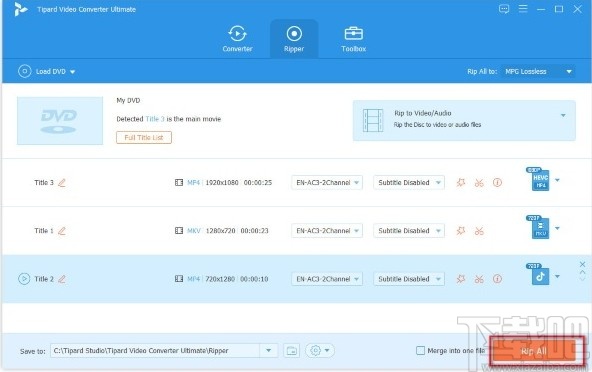Open the edit effects star icon for Title 2
The height and width of the screenshot is (372, 592).
(x=461, y=279)
